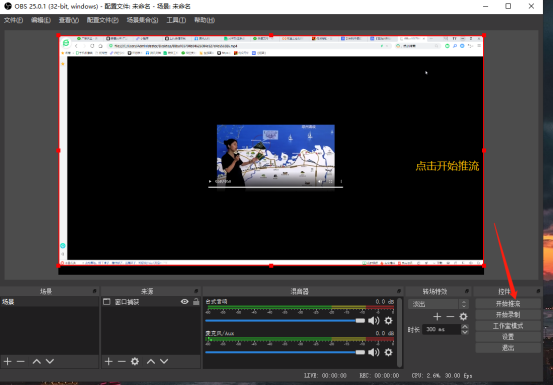Increase transition duration with up stepper

(465, 327)
